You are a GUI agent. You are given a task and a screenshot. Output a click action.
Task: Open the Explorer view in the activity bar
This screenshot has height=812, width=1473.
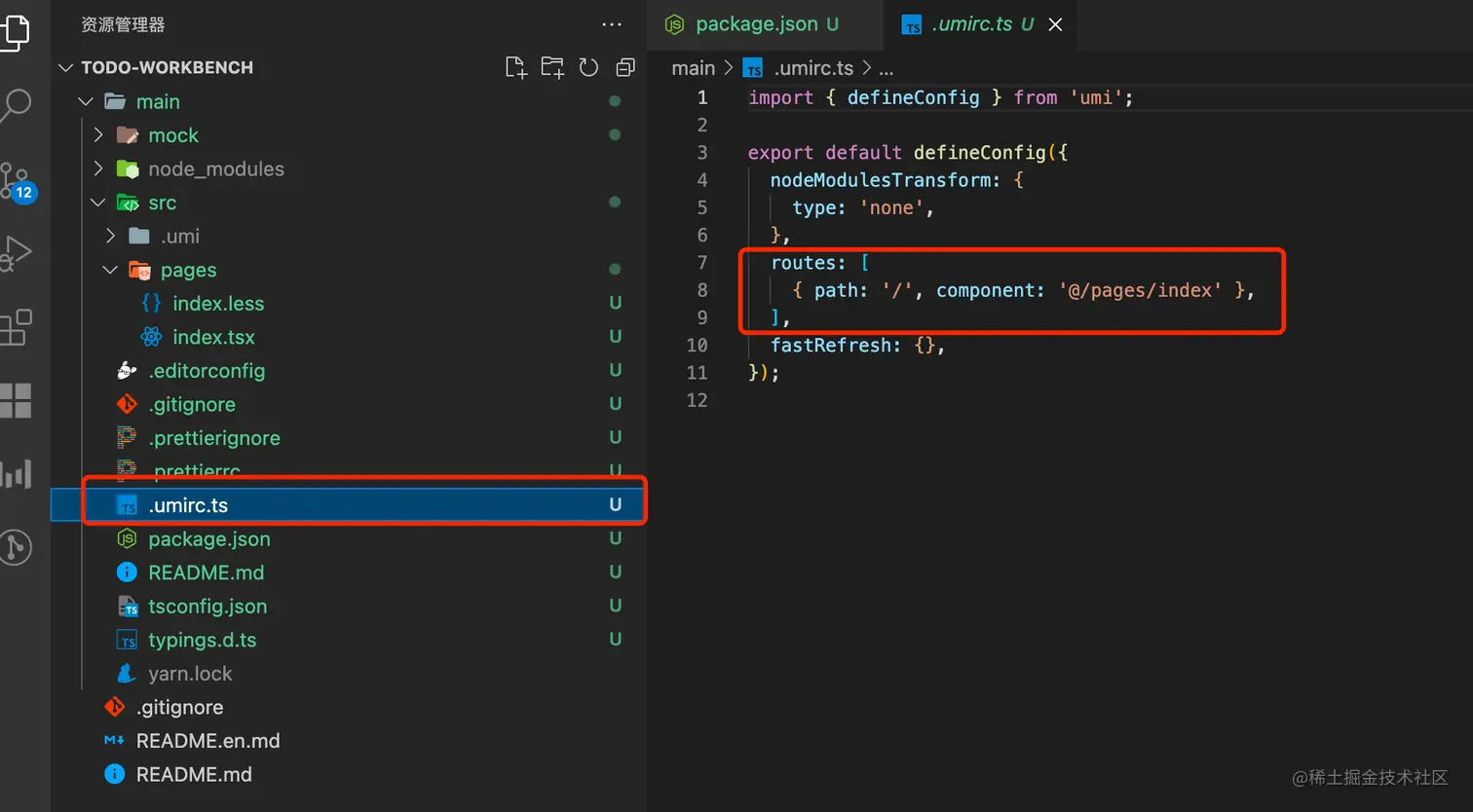[x=16, y=31]
